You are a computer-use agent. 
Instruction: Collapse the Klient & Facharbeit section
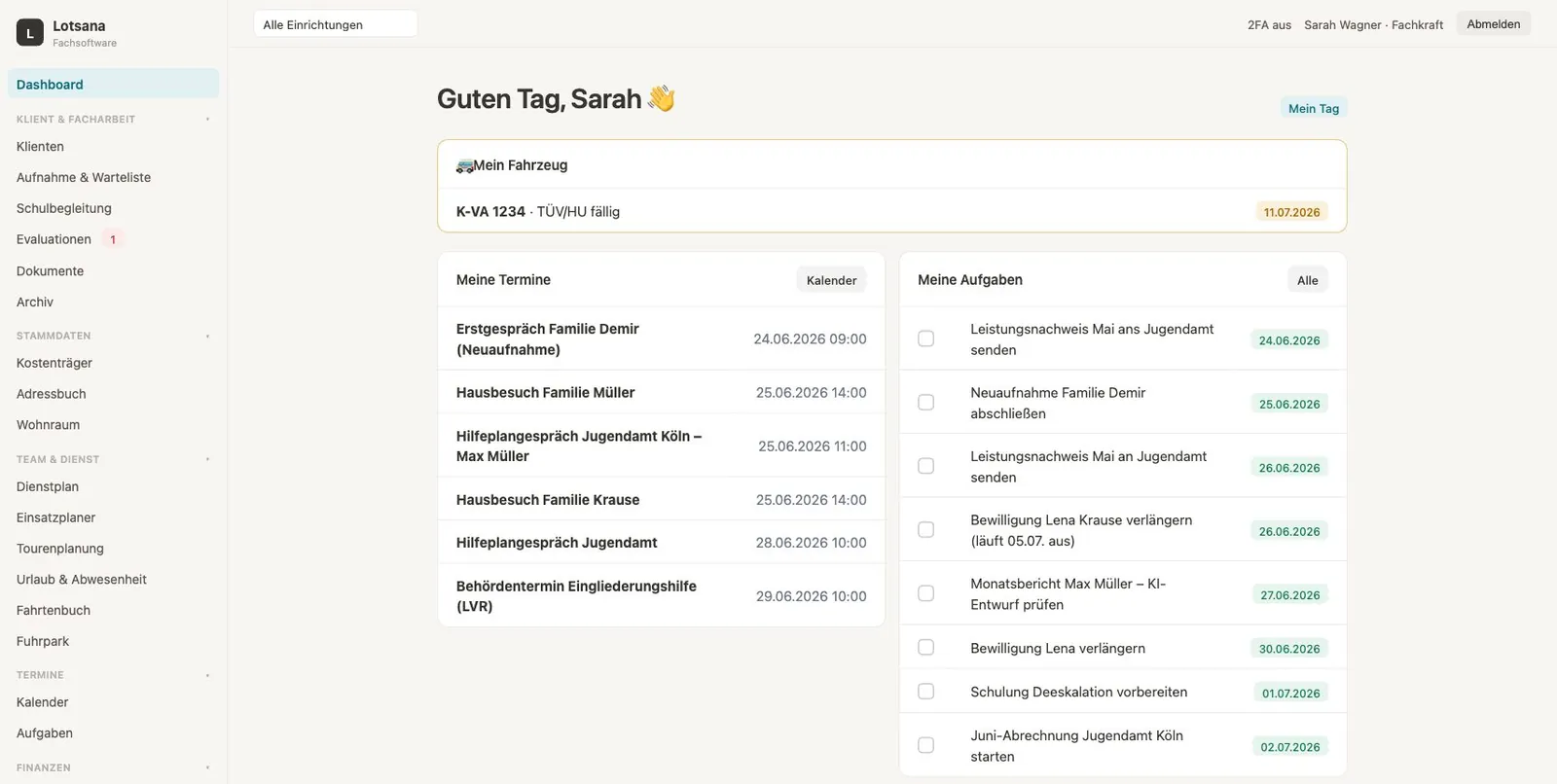(207, 120)
